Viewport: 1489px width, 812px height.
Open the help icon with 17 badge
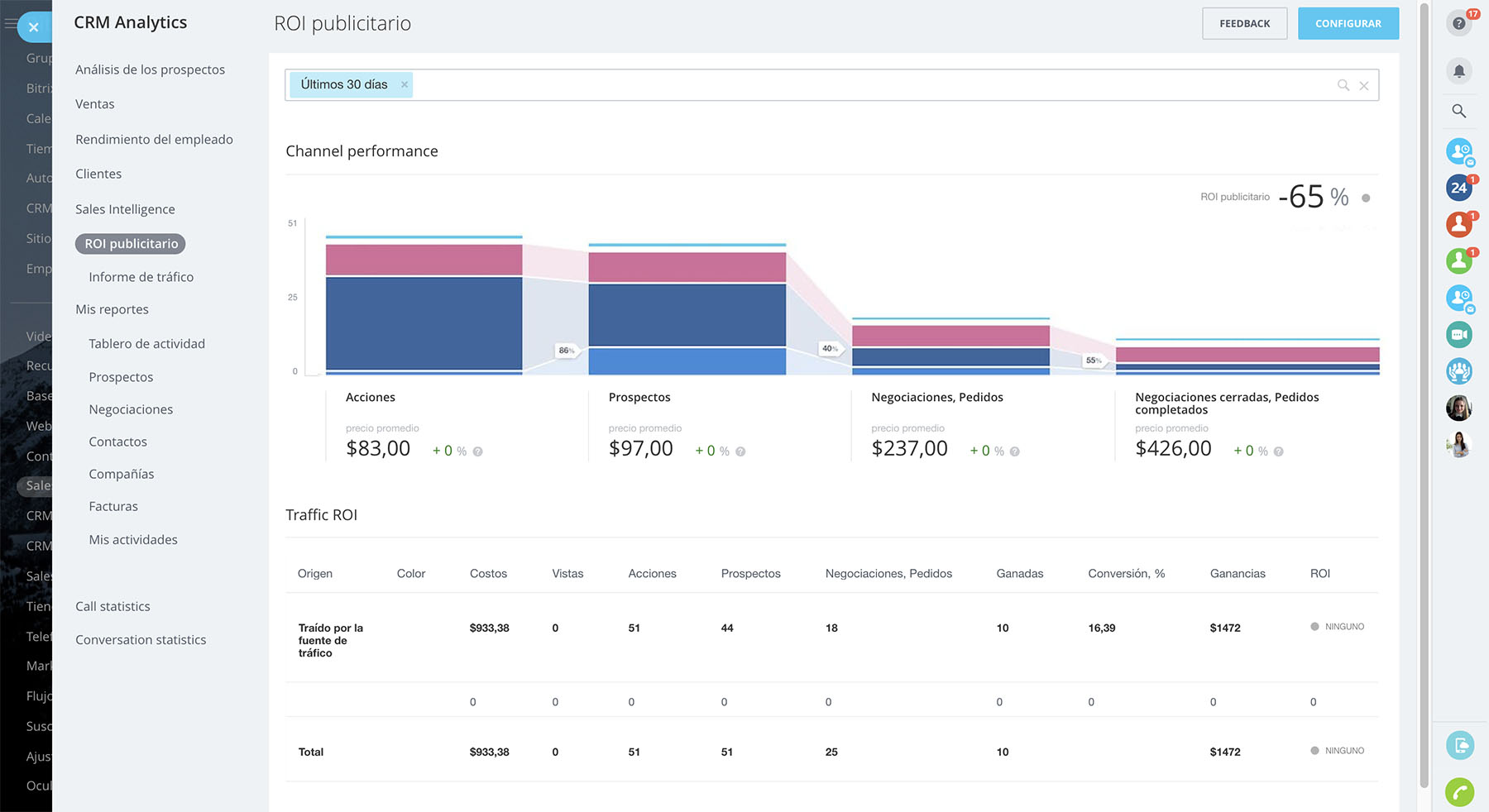coord(1459,23)
